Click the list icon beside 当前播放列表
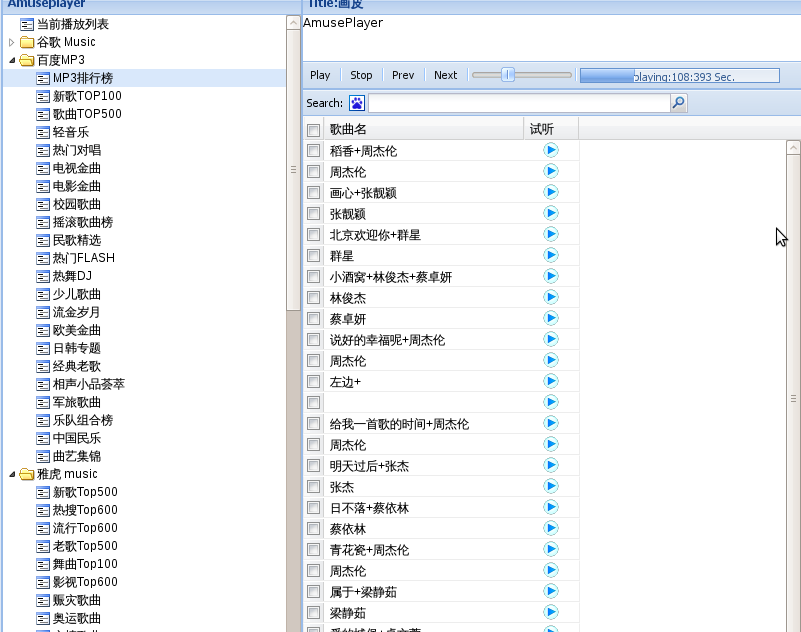This screenshot has width=801, height=632. tap(27, 25)
